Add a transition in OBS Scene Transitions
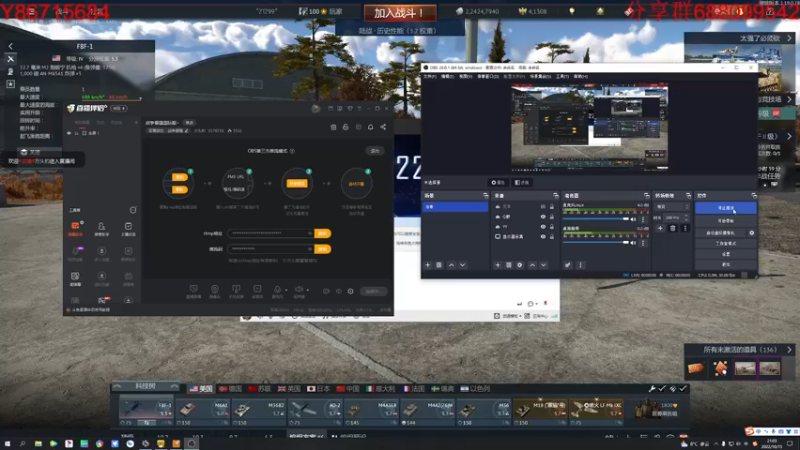 pos(660,228)
